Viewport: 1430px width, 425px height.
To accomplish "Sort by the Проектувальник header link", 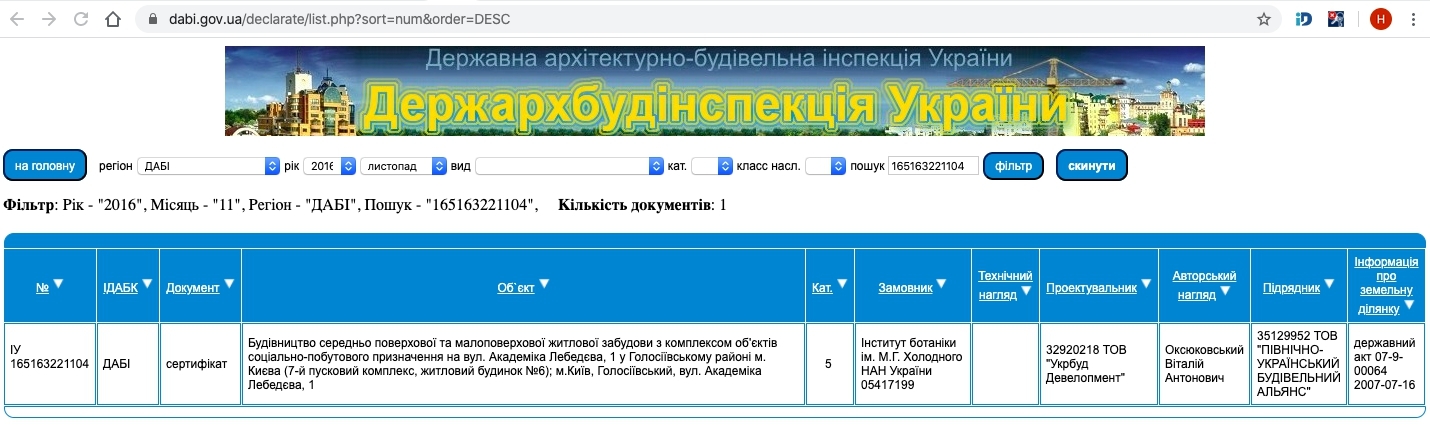I will [x=1092, y=288].
